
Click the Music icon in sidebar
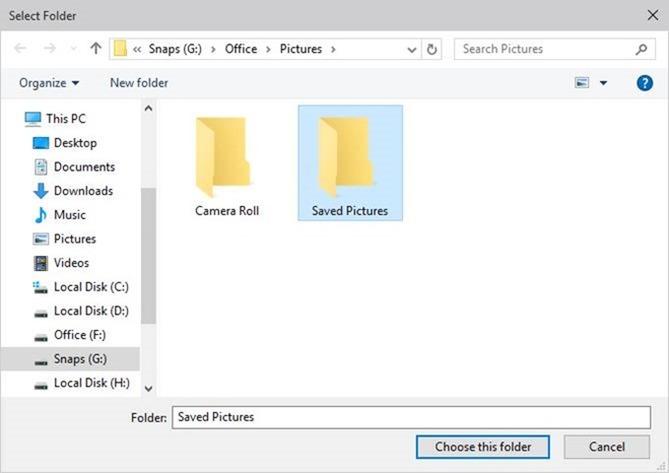(x=41, y=215)
